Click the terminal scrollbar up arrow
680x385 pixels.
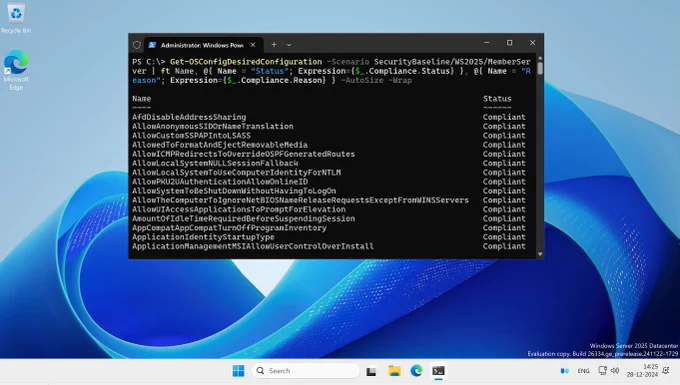pyautogui.click(x=540, y=58)
